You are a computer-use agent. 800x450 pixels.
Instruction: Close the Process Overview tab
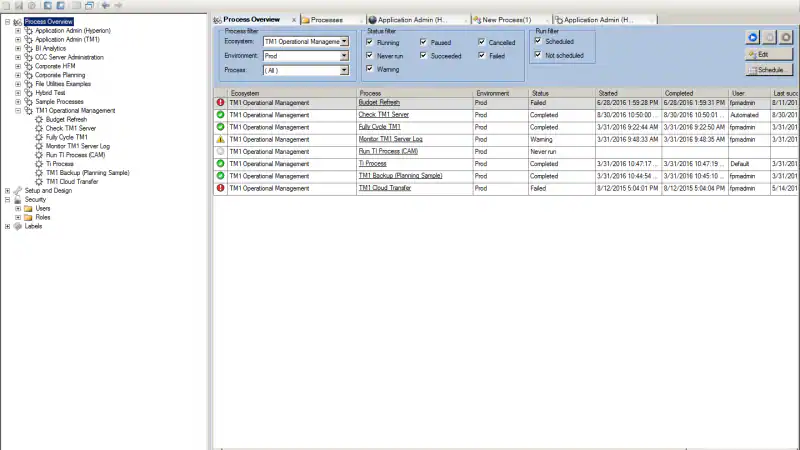coord(294,20)
